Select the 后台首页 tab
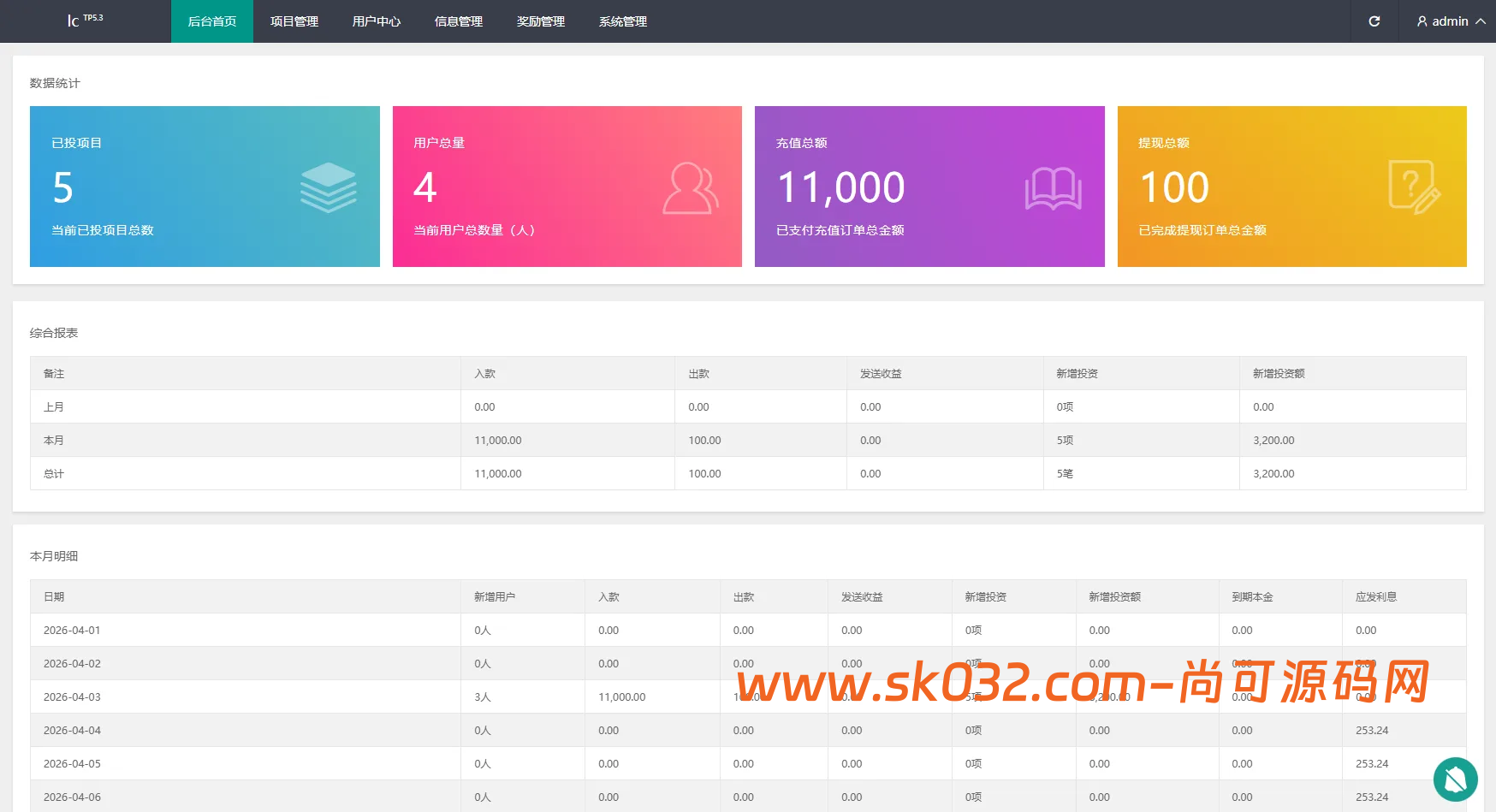 212,21
